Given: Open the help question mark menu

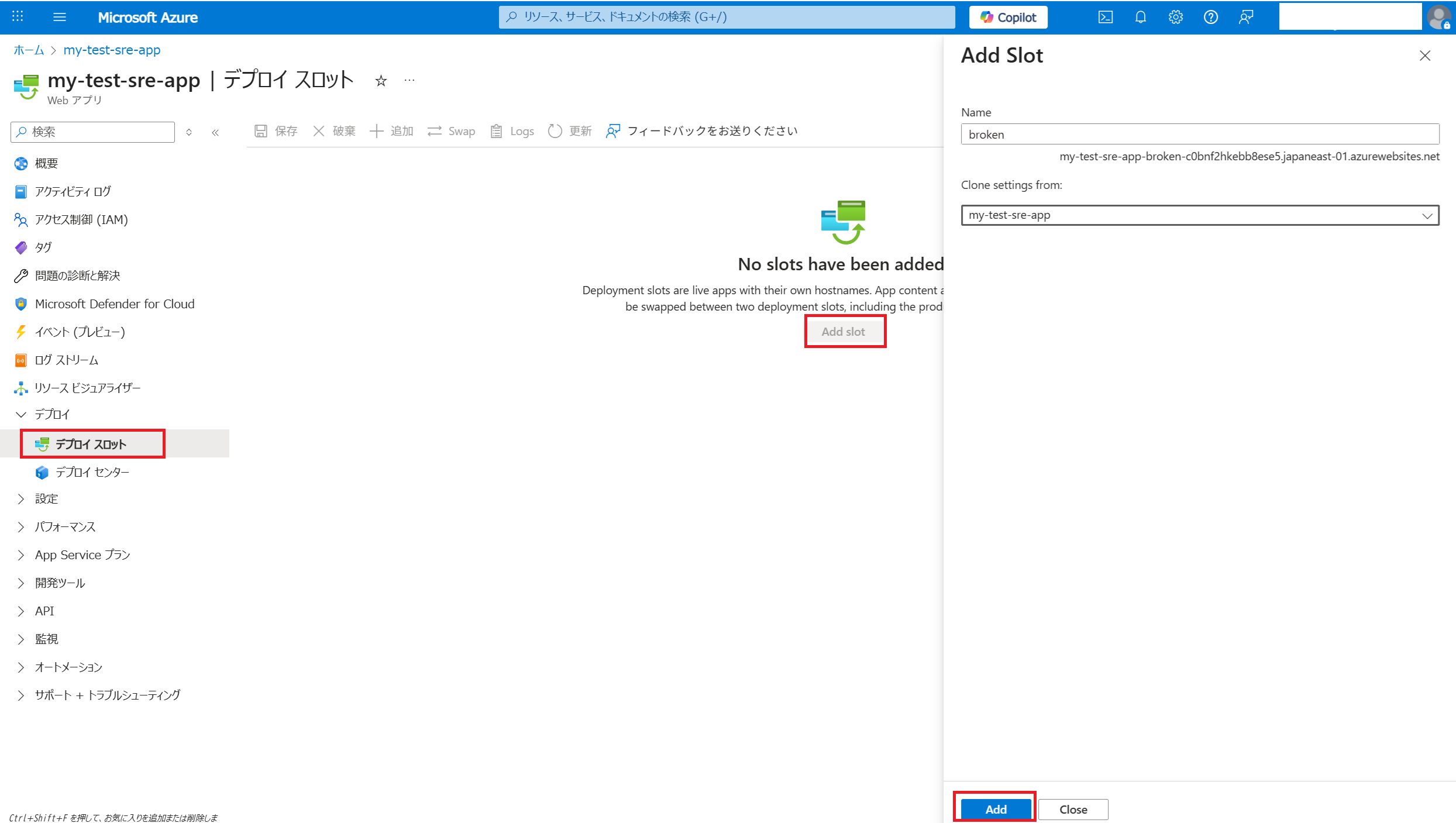Looking at the screenshot, I should tap(1210, 17).
